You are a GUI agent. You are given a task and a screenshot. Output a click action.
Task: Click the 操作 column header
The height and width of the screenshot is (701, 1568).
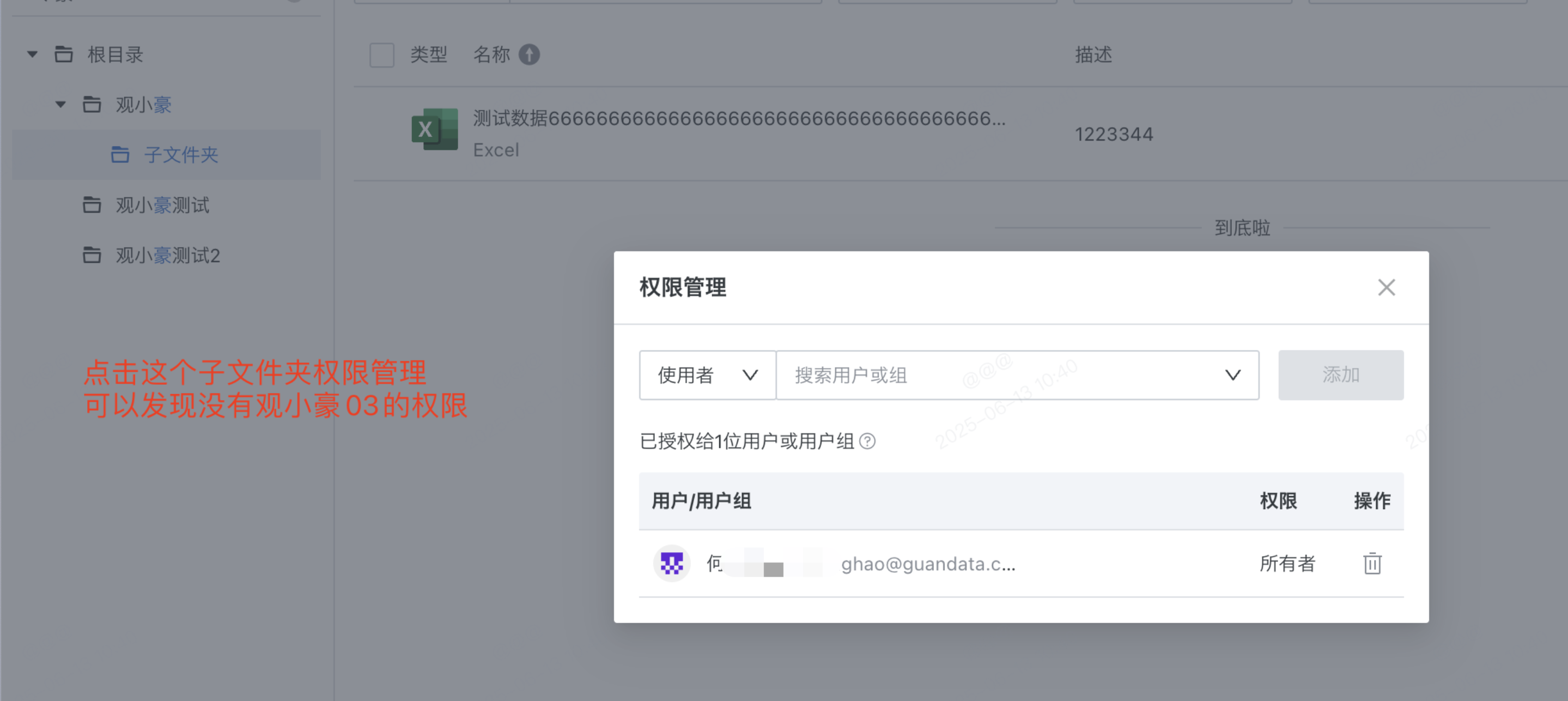tap(1372, 500)
